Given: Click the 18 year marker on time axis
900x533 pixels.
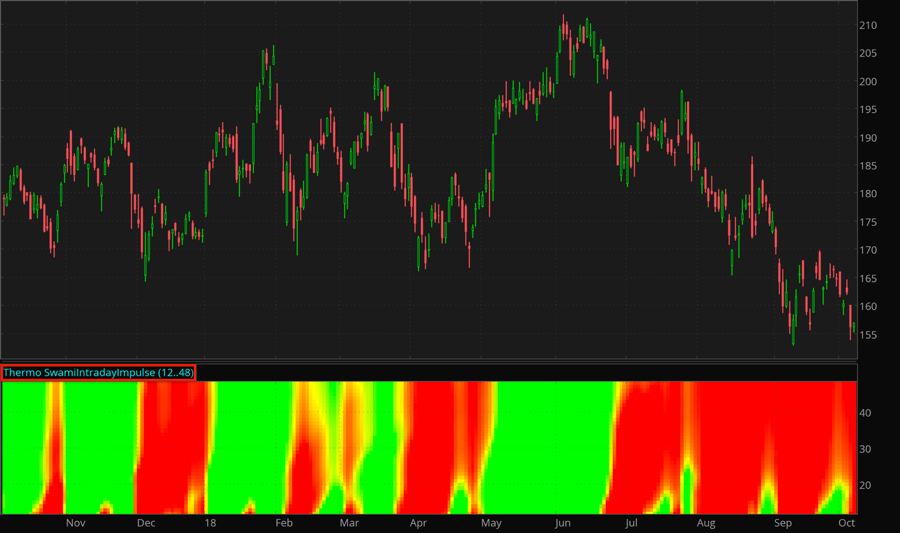Looking at the screenshot, I should point(210,523).
